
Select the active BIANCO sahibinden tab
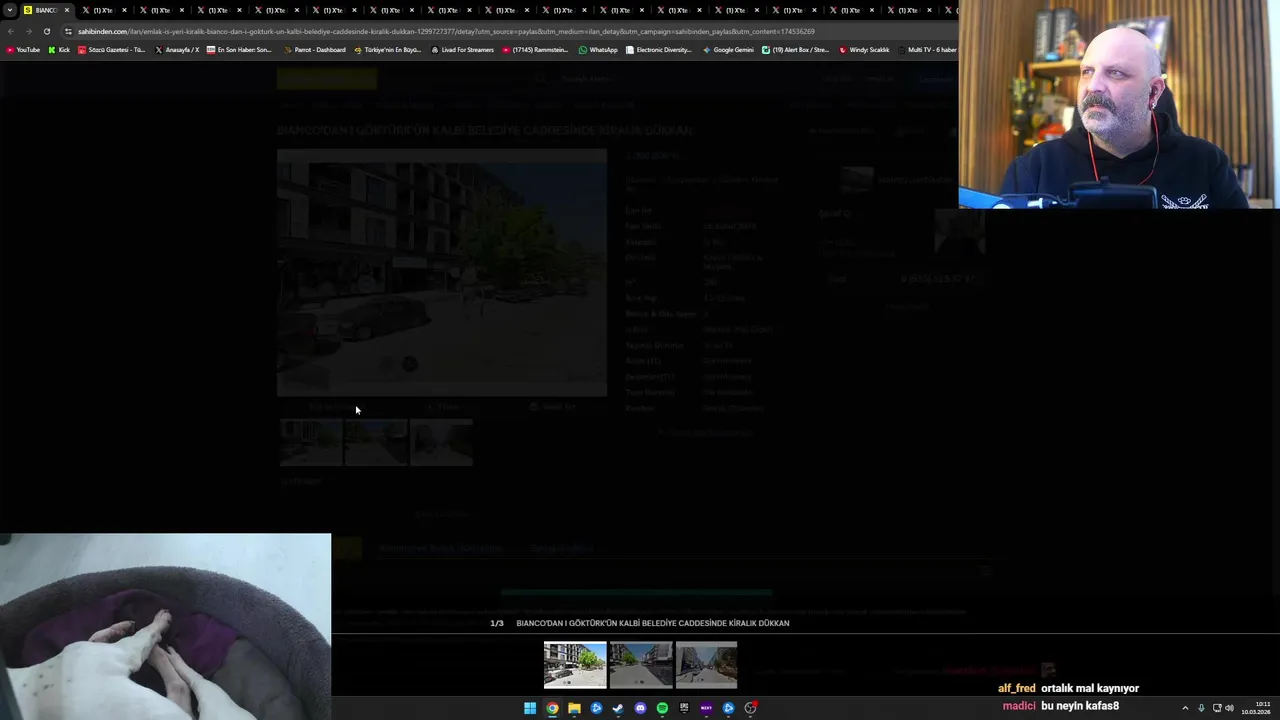click(x=46, y=10)
